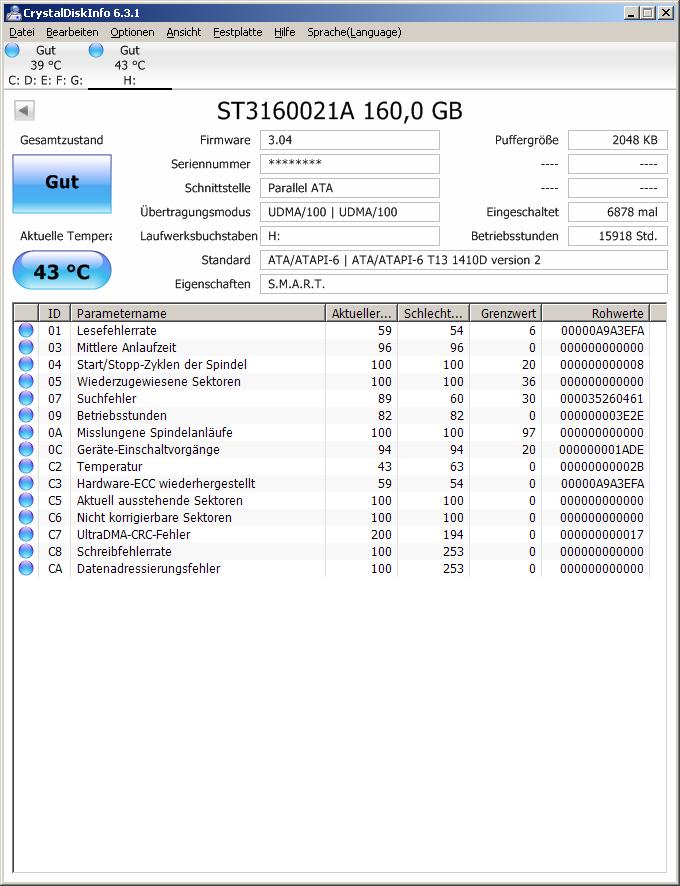
Task: Click raw value 000000003E2E
Action: 601,415
